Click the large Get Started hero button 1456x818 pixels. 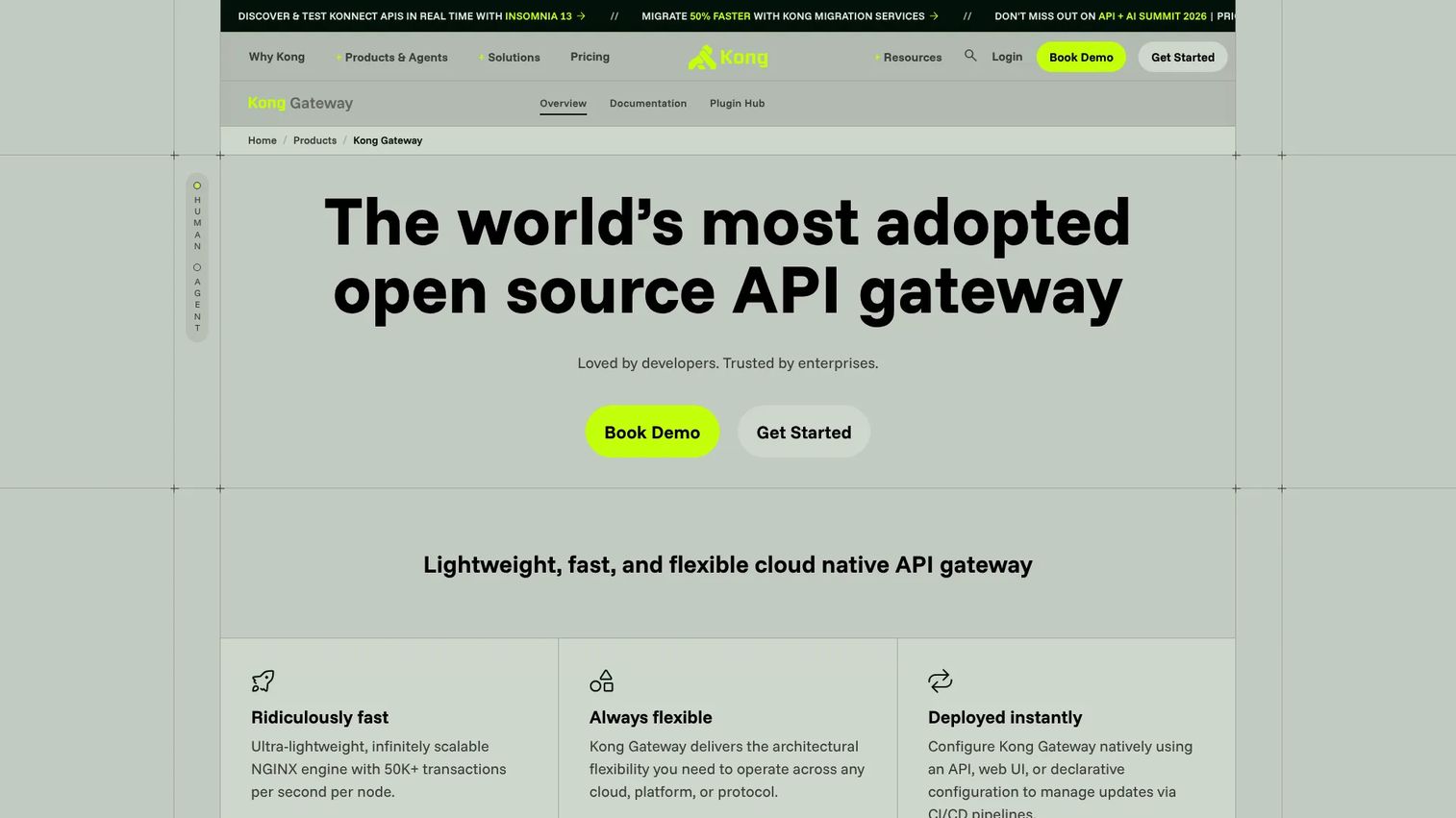804,432
